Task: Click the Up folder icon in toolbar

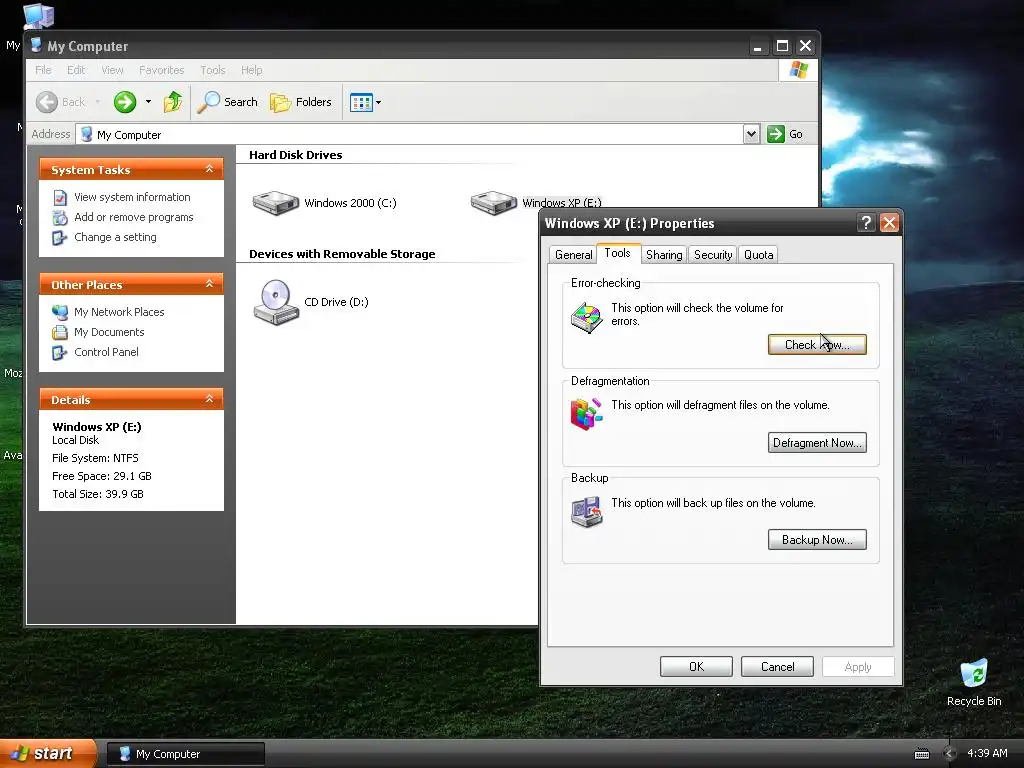Action: click(x=173, y=102)
